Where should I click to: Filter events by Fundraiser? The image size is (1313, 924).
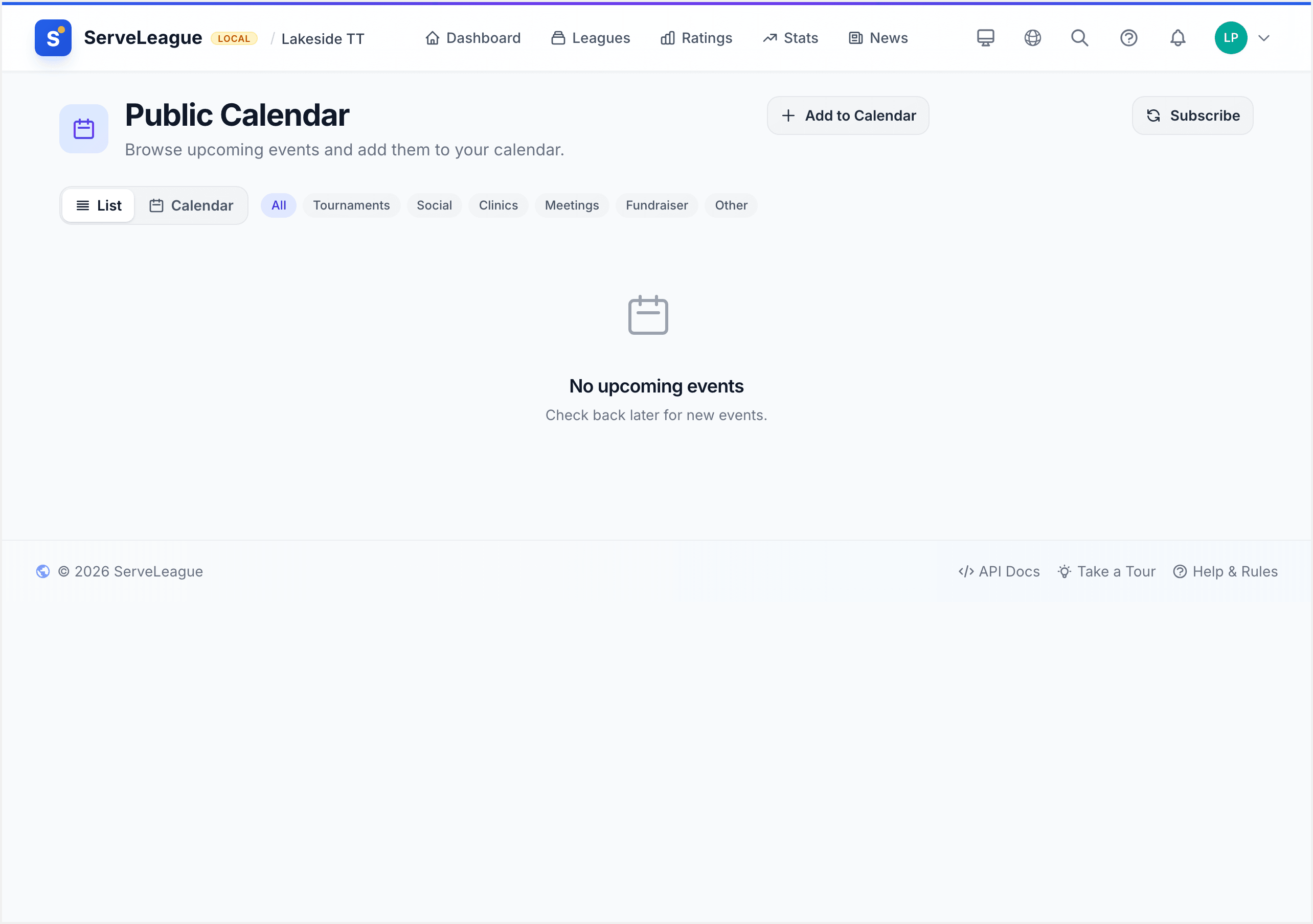coord(656,205)
